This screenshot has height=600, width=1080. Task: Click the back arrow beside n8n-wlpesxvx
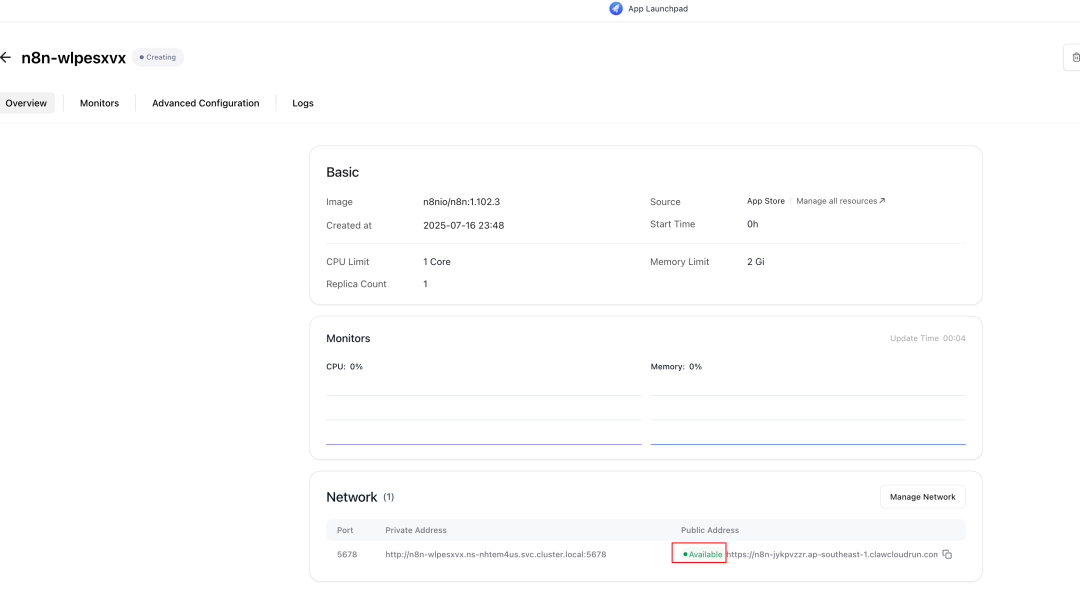pos(6,58)
